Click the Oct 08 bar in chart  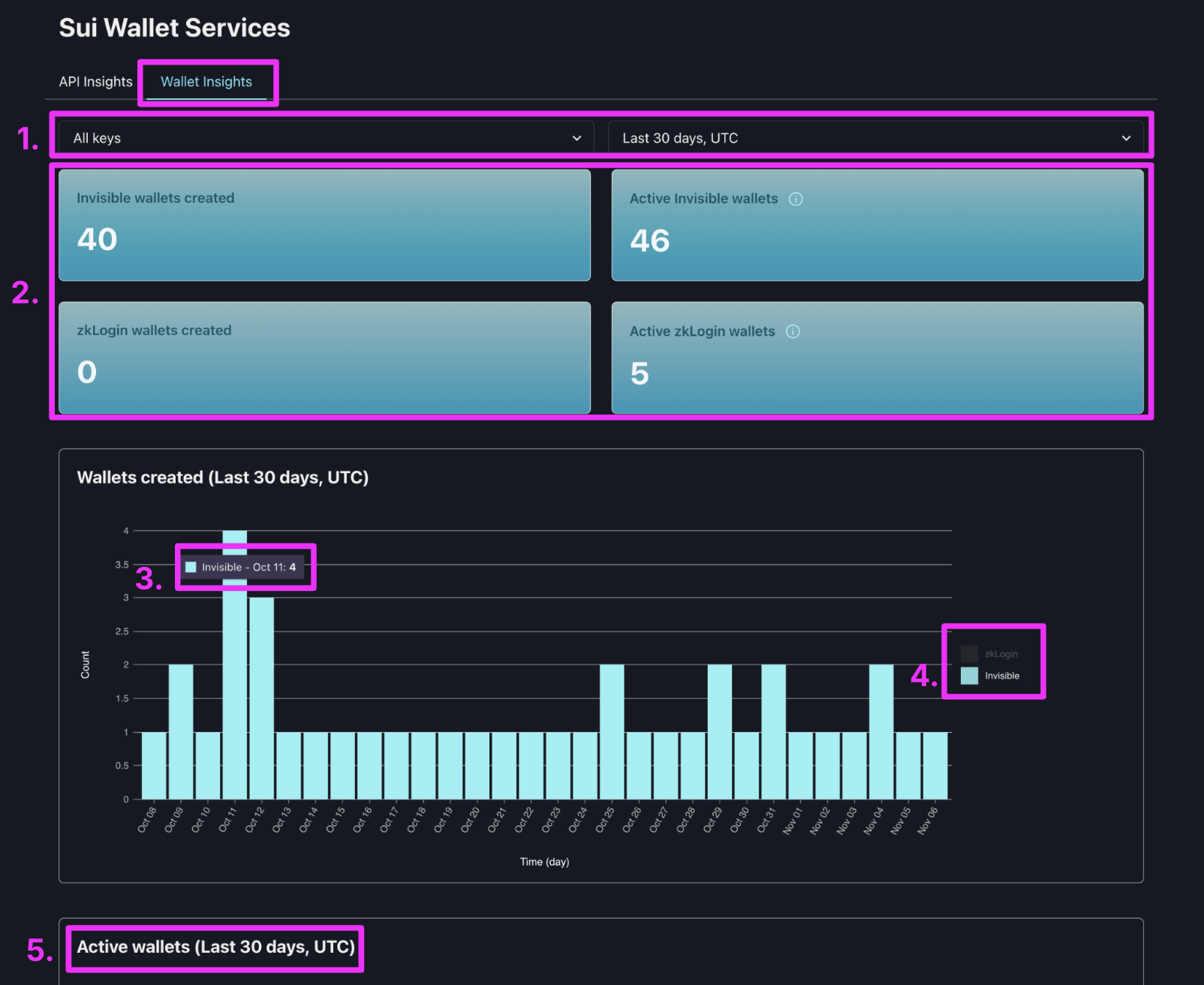154,766
